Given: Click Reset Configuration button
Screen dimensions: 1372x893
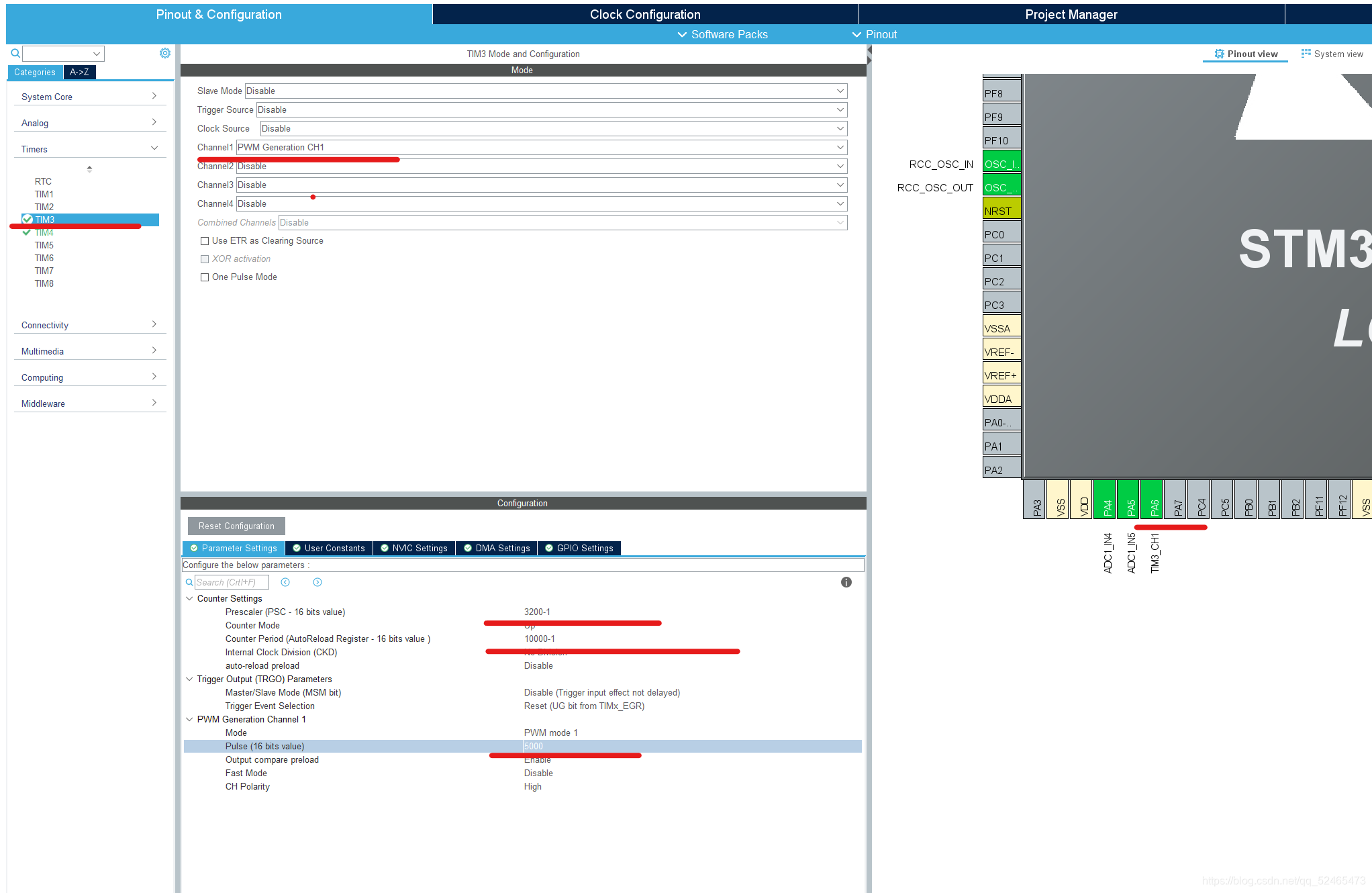Looking at the screenshot, I should click(x=236, y=526).
